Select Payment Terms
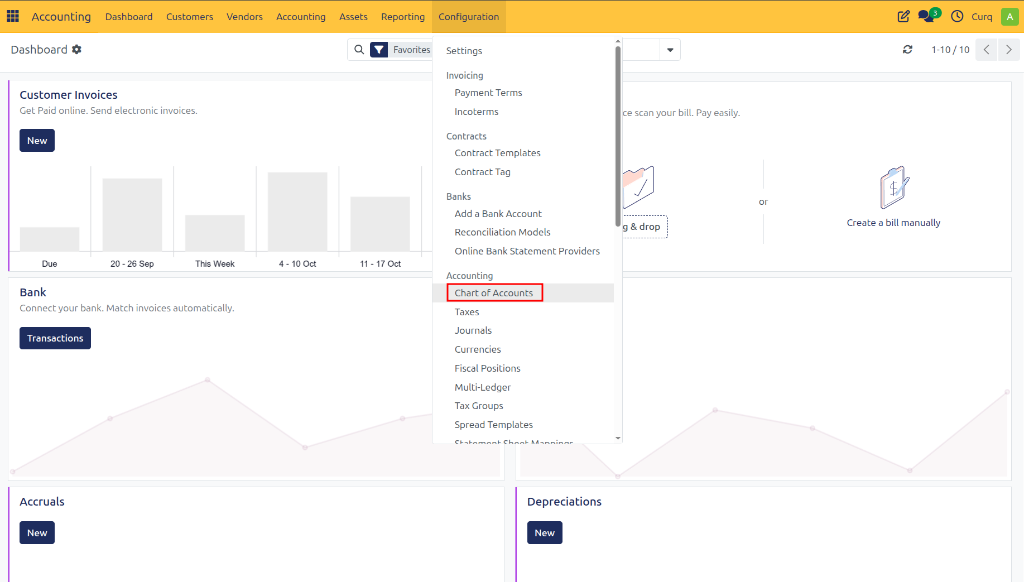The height and width of the screenshot is (582, 1024). point(488,93)
